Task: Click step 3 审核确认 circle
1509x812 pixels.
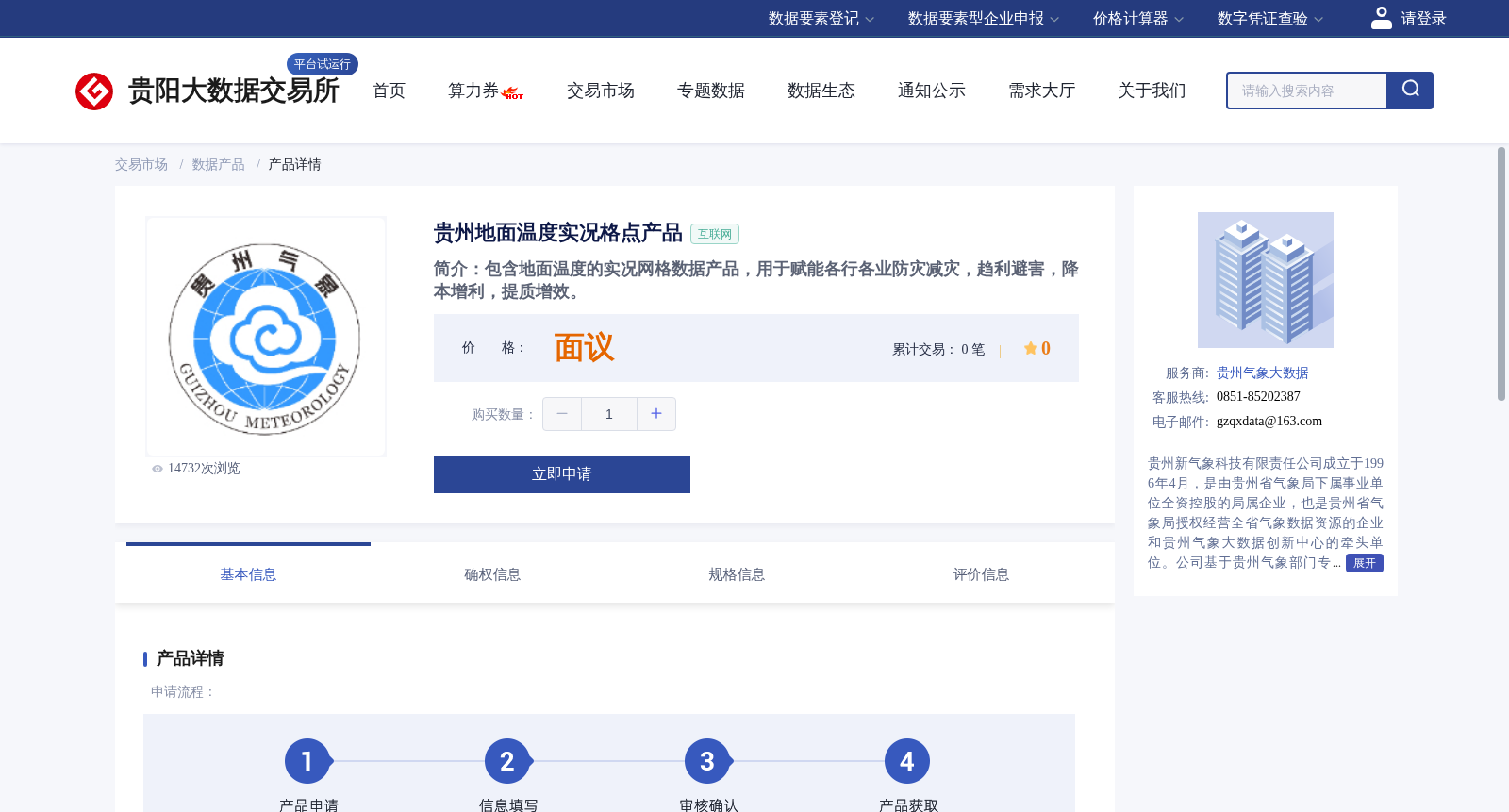Action: (706, 761)
